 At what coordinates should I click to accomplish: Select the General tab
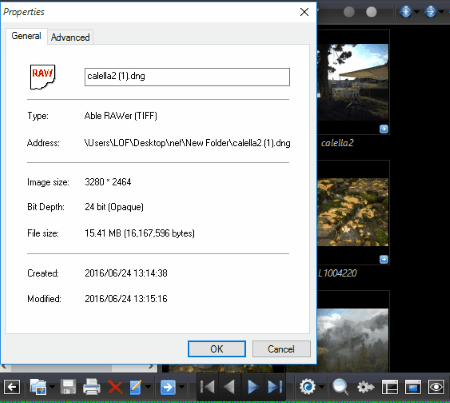tap(26, 36)
